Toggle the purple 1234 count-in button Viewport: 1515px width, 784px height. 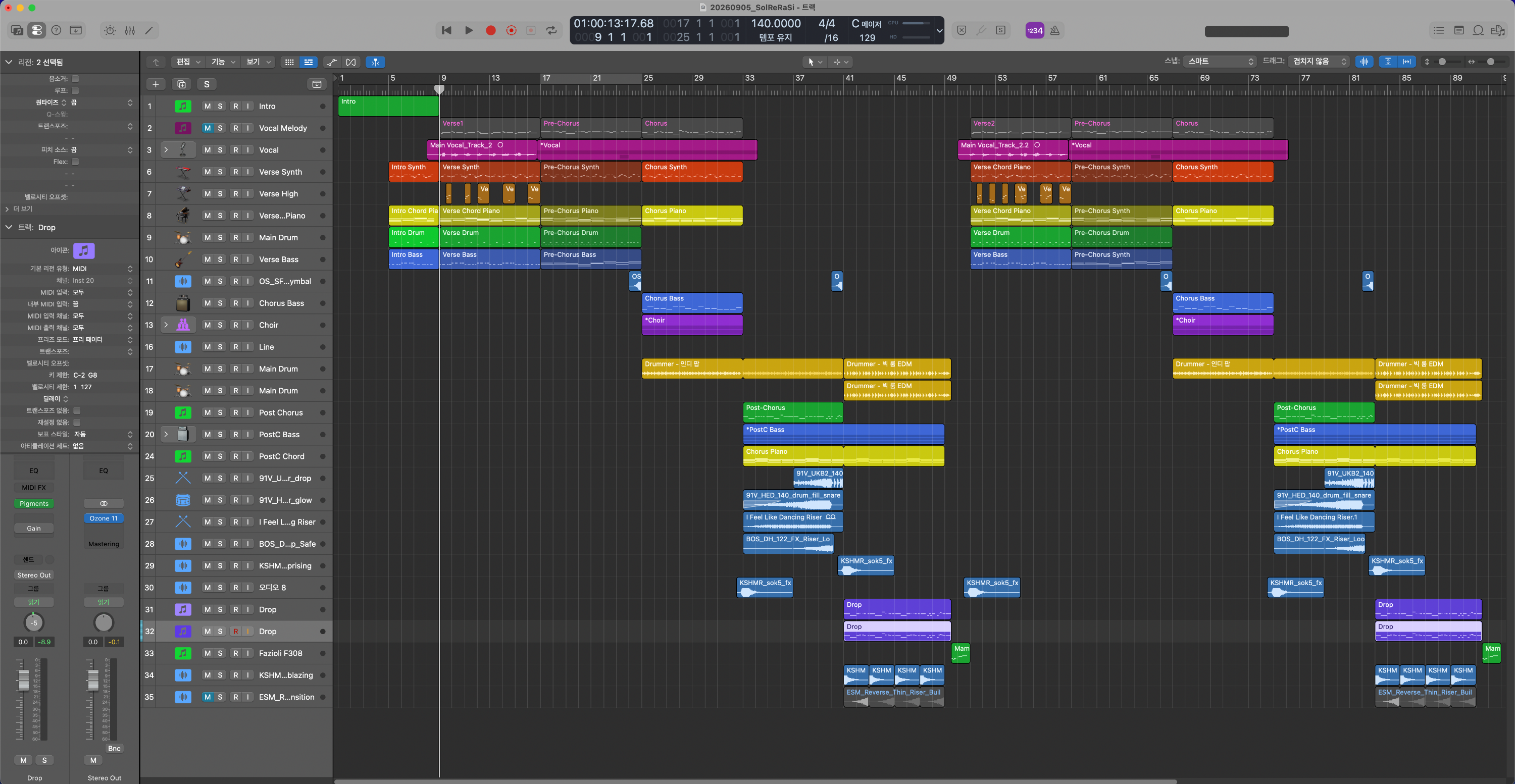pos(1035,31)
